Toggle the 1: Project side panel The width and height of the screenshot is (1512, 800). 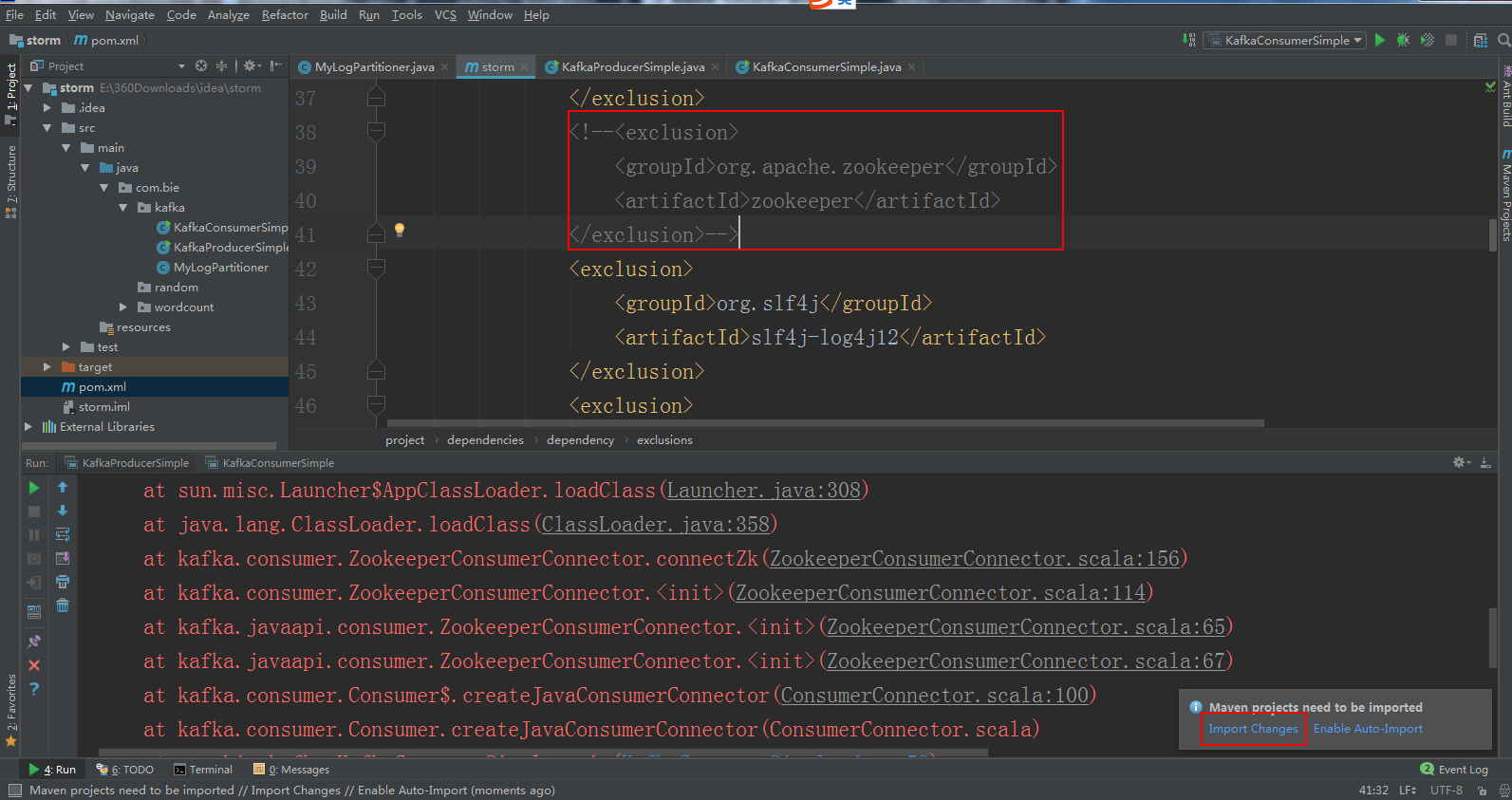point(10,94)
